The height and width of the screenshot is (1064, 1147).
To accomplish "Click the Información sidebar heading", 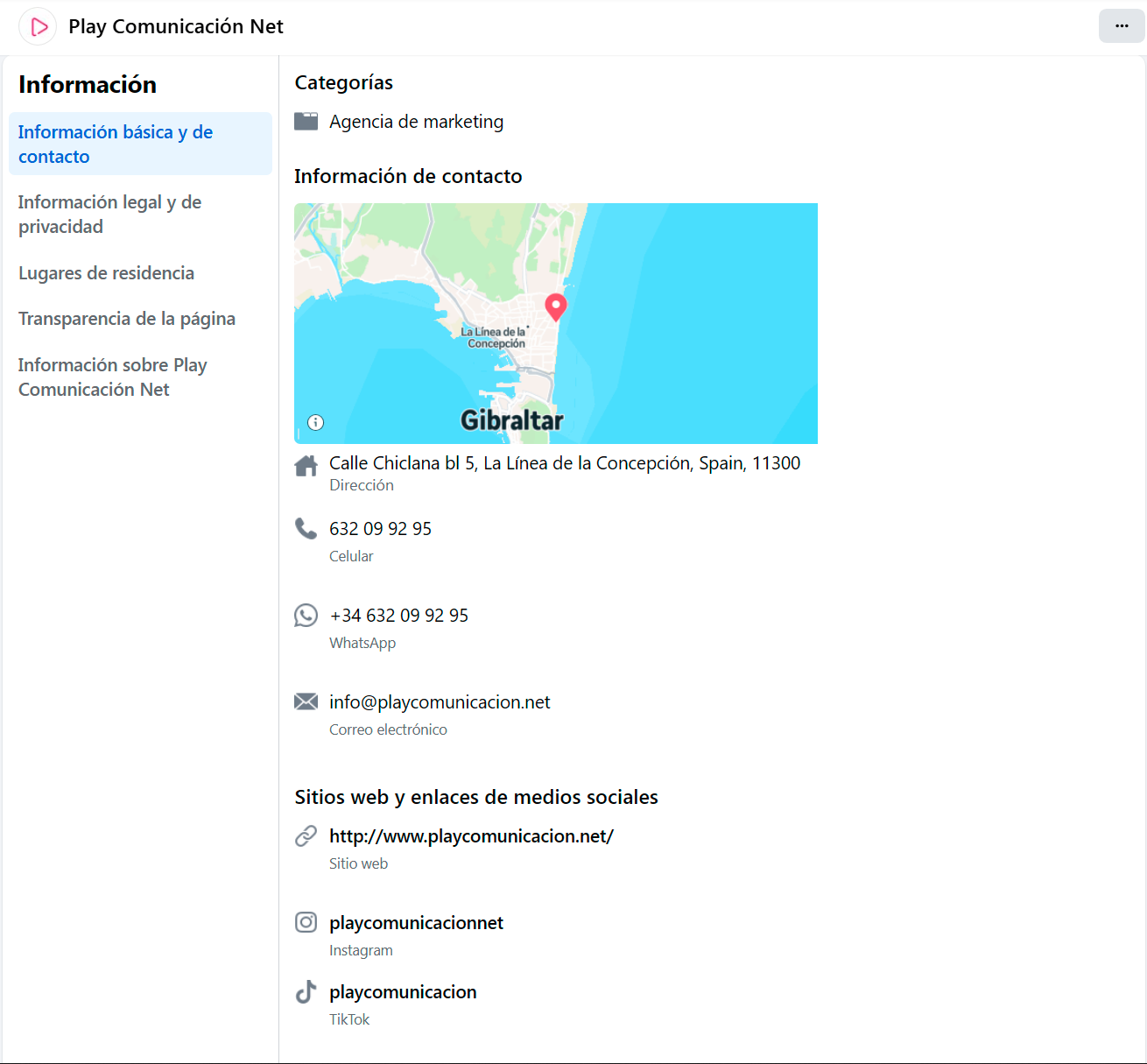I will click(x=88, y=85).
